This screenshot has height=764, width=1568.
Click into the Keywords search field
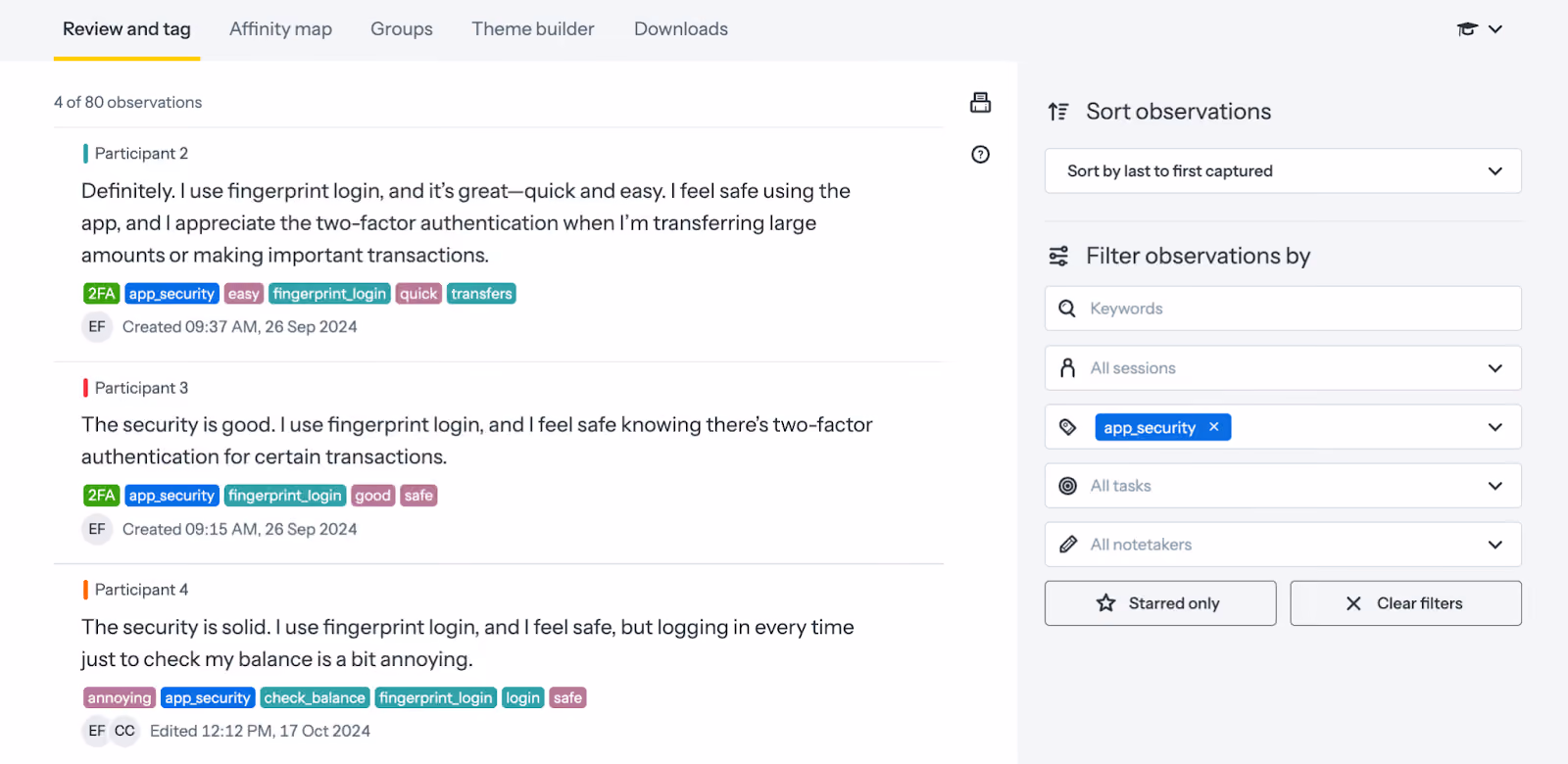tap(1283, 309)
